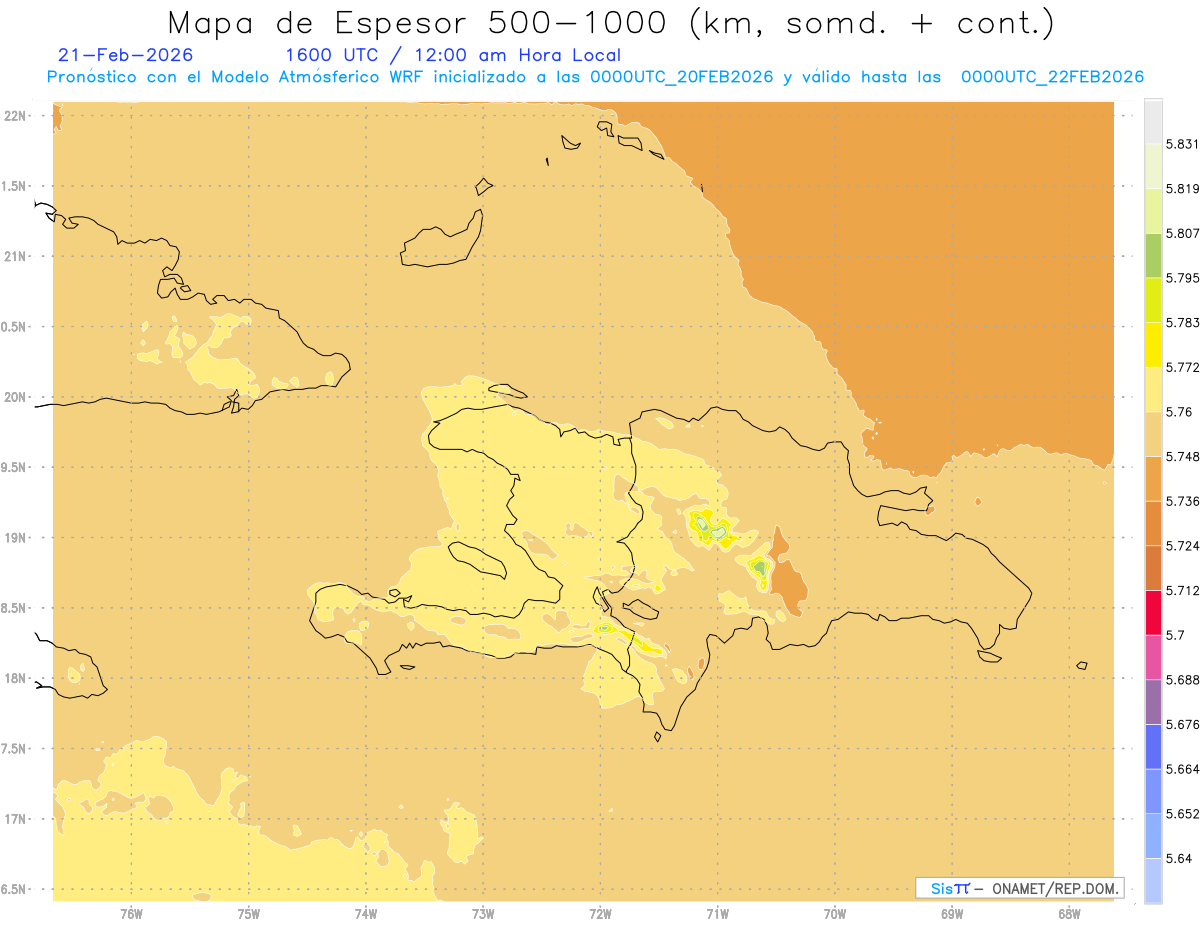Click the 76W longitude axis label
Image resolution: width=1200 pixels, height=927 pixels.
(x=131, y=913)
